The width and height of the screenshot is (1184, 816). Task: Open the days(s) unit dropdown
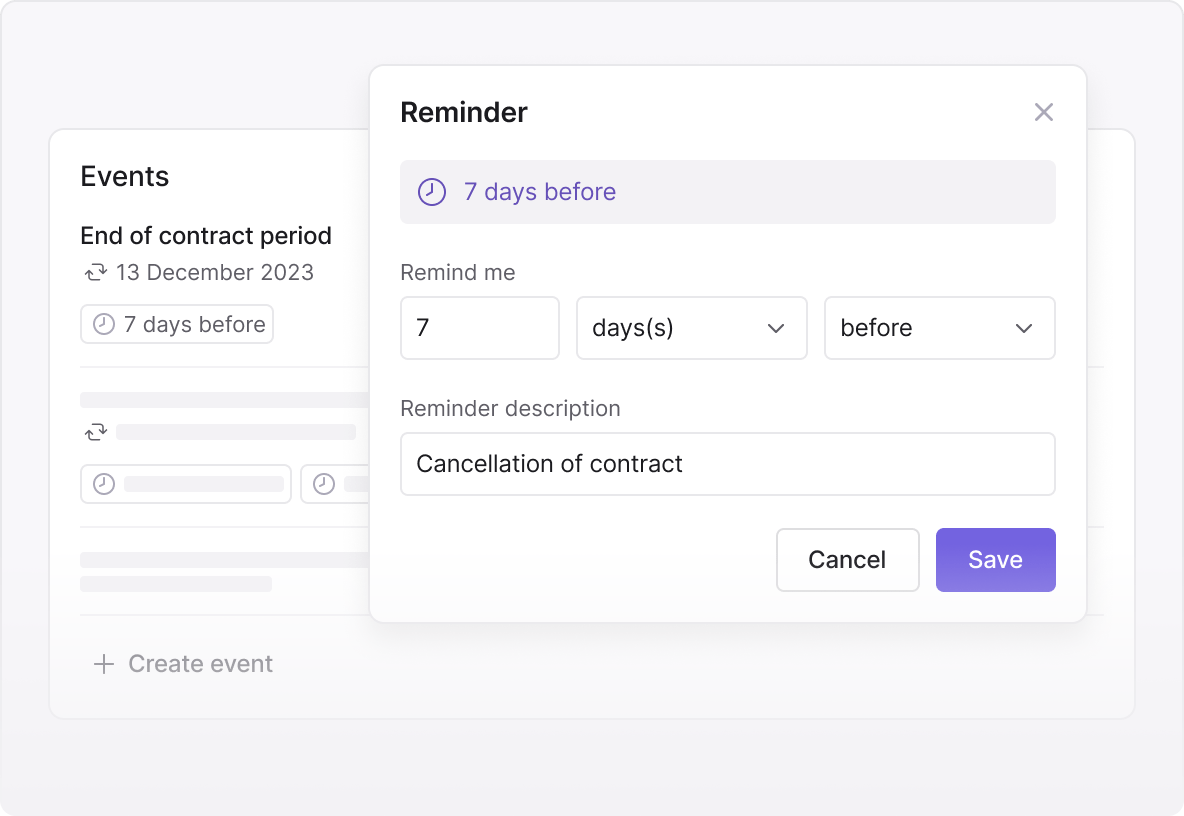point(691,328)
